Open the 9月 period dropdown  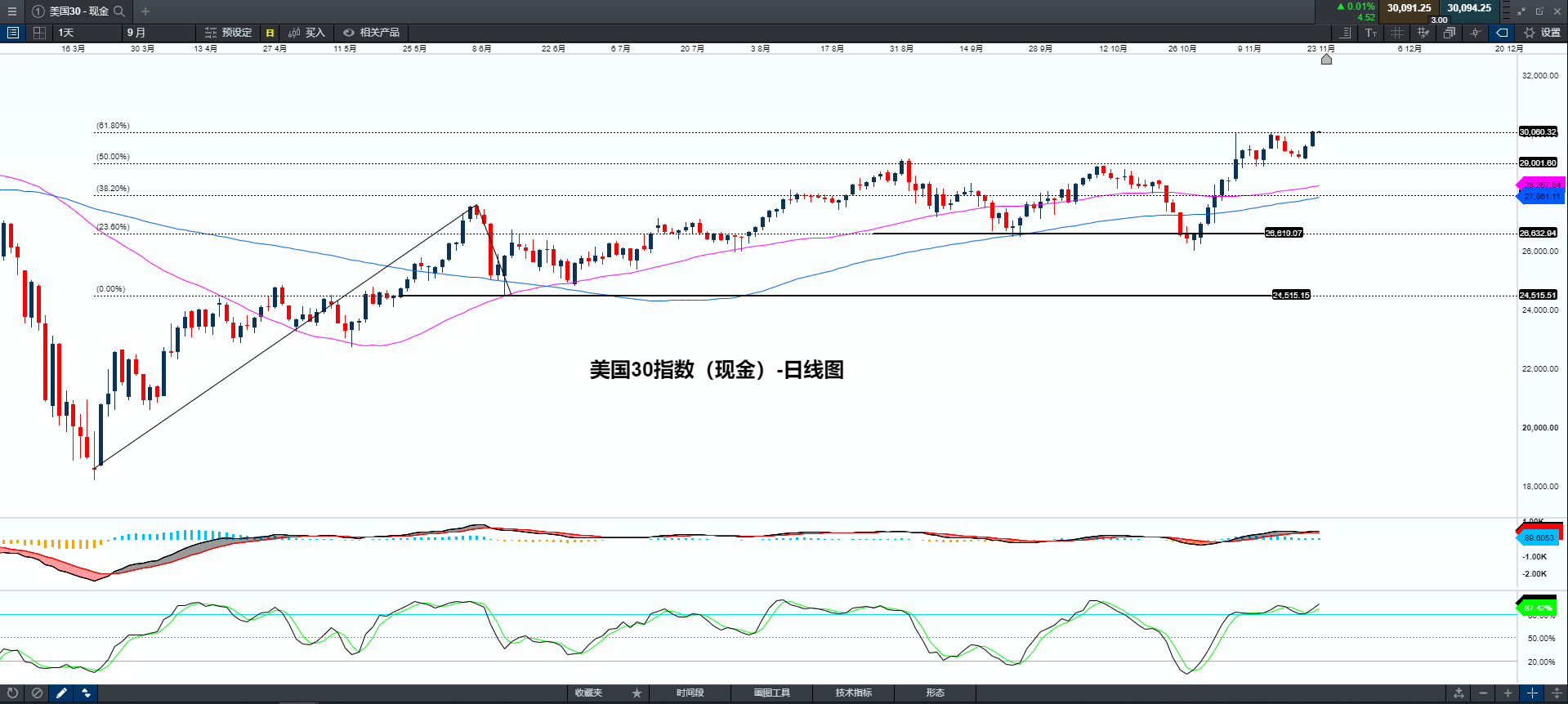pyautogui.click(x=159, y=33)
